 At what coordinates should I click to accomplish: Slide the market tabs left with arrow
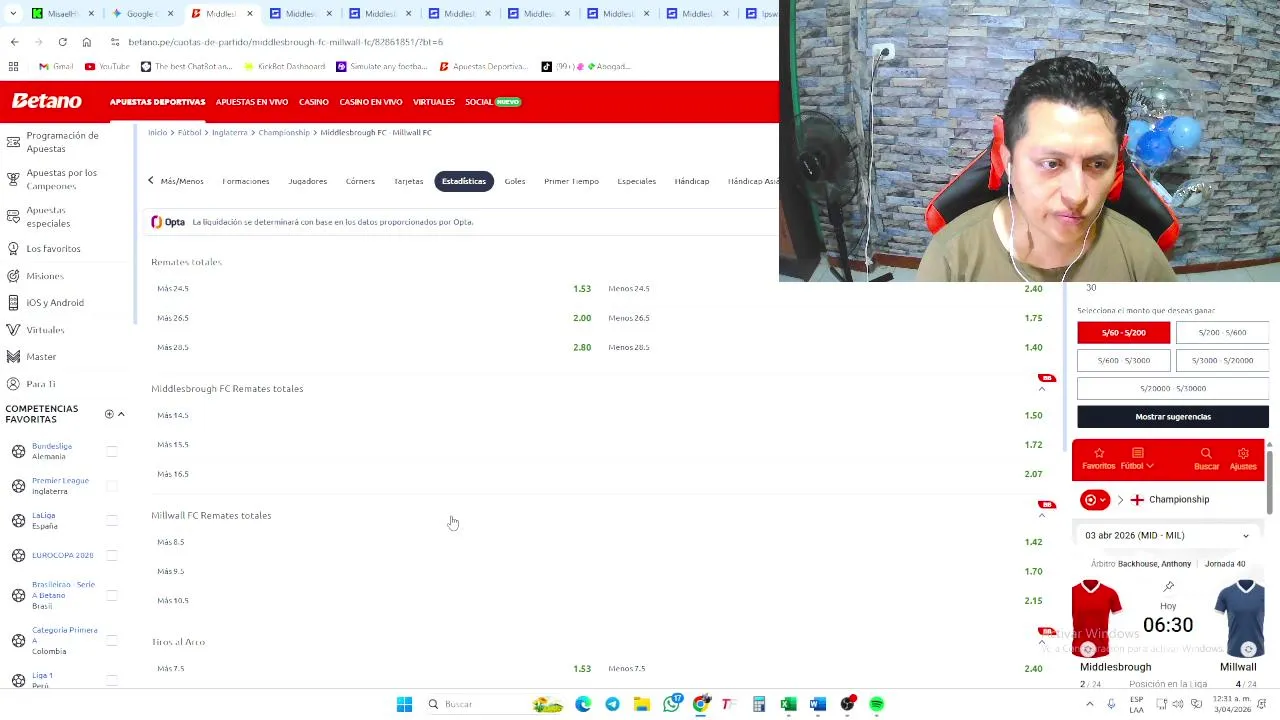click(151, 181)
